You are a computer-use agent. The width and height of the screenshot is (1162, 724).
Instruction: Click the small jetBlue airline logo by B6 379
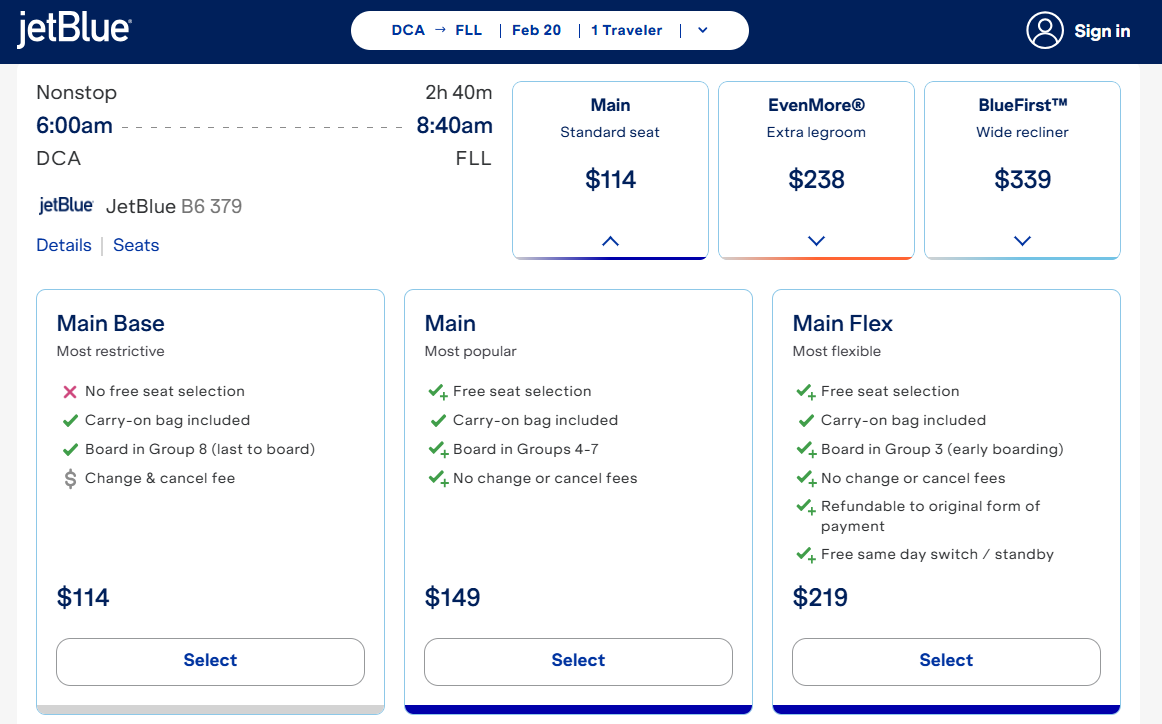coord(66,205)
